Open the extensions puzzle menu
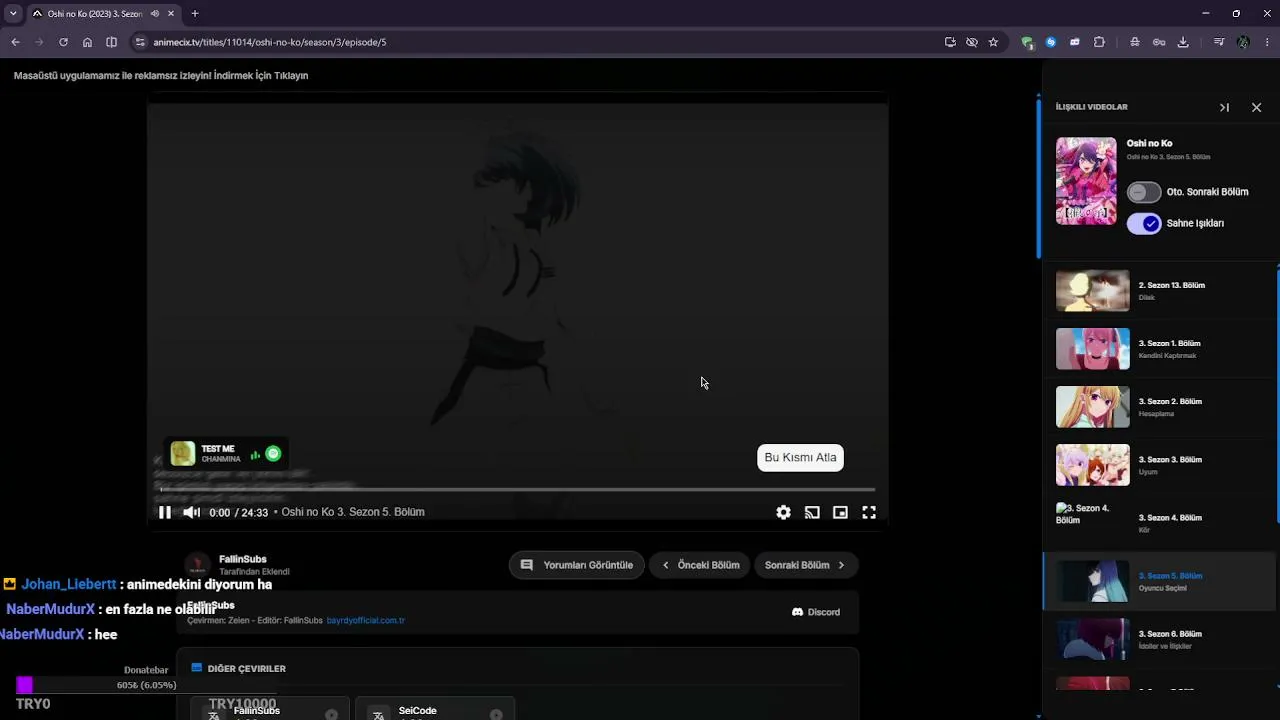This screenshot has height=720, width=1280. 1099,42
